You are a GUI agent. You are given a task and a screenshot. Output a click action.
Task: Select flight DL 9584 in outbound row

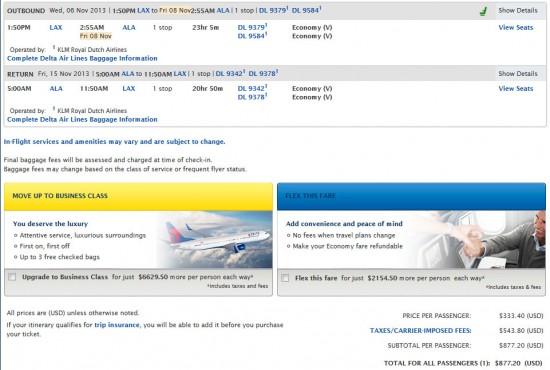pos(252,36)
